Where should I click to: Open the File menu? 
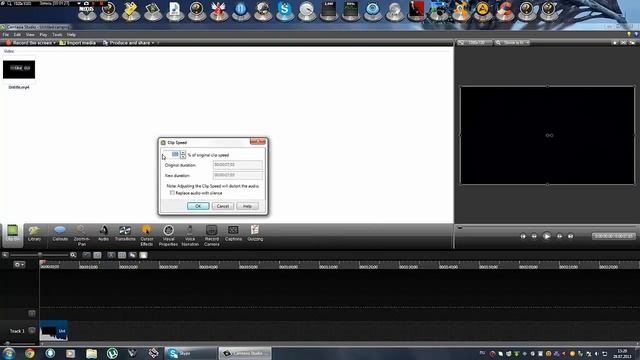click(6, 35)
